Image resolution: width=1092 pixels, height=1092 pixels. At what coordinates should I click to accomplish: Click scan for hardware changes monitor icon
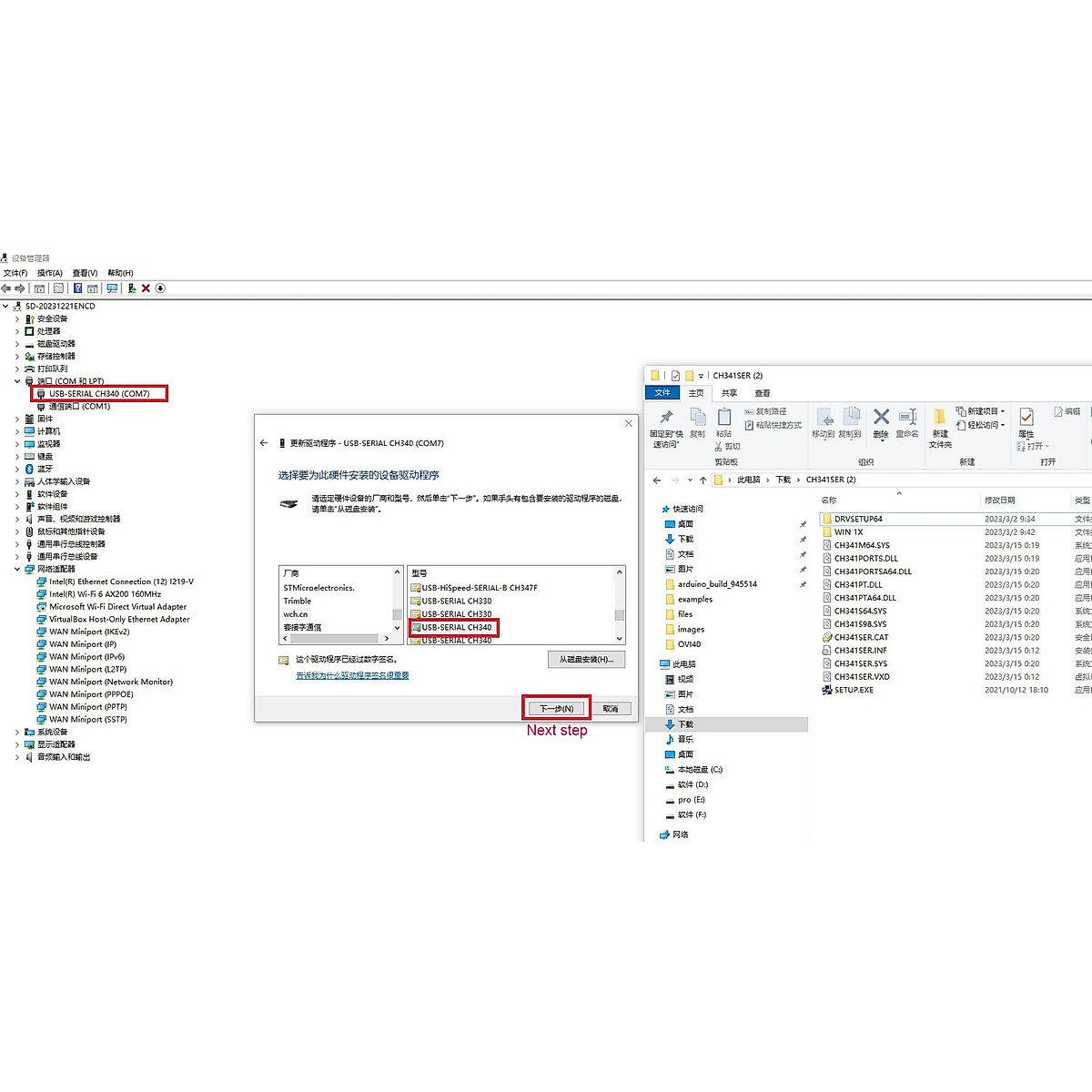pos(112,288)
